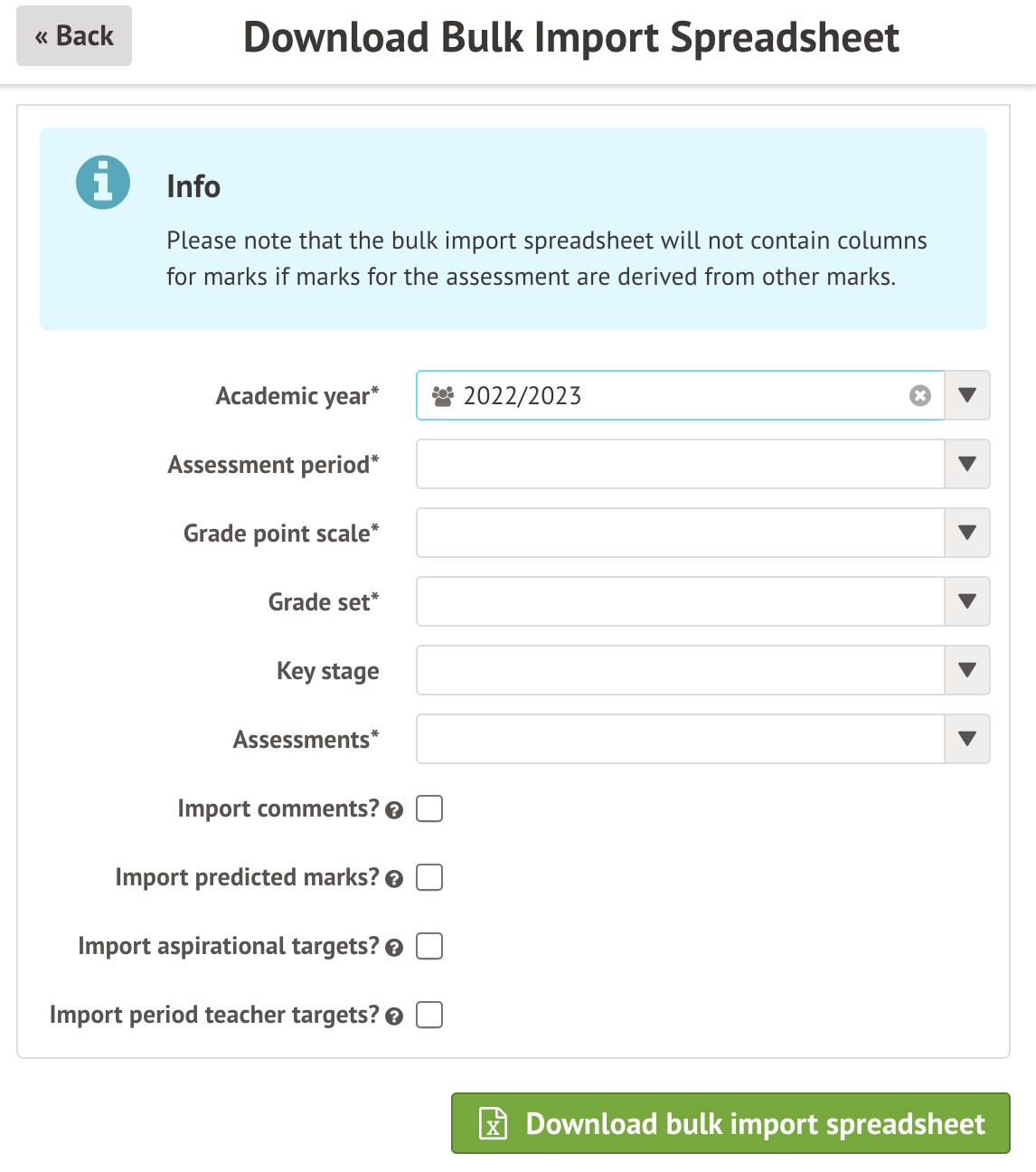Enable the Import comments checkbox
The width and height of the screenshot is (1036, 1172).
(x=429, y=808)
